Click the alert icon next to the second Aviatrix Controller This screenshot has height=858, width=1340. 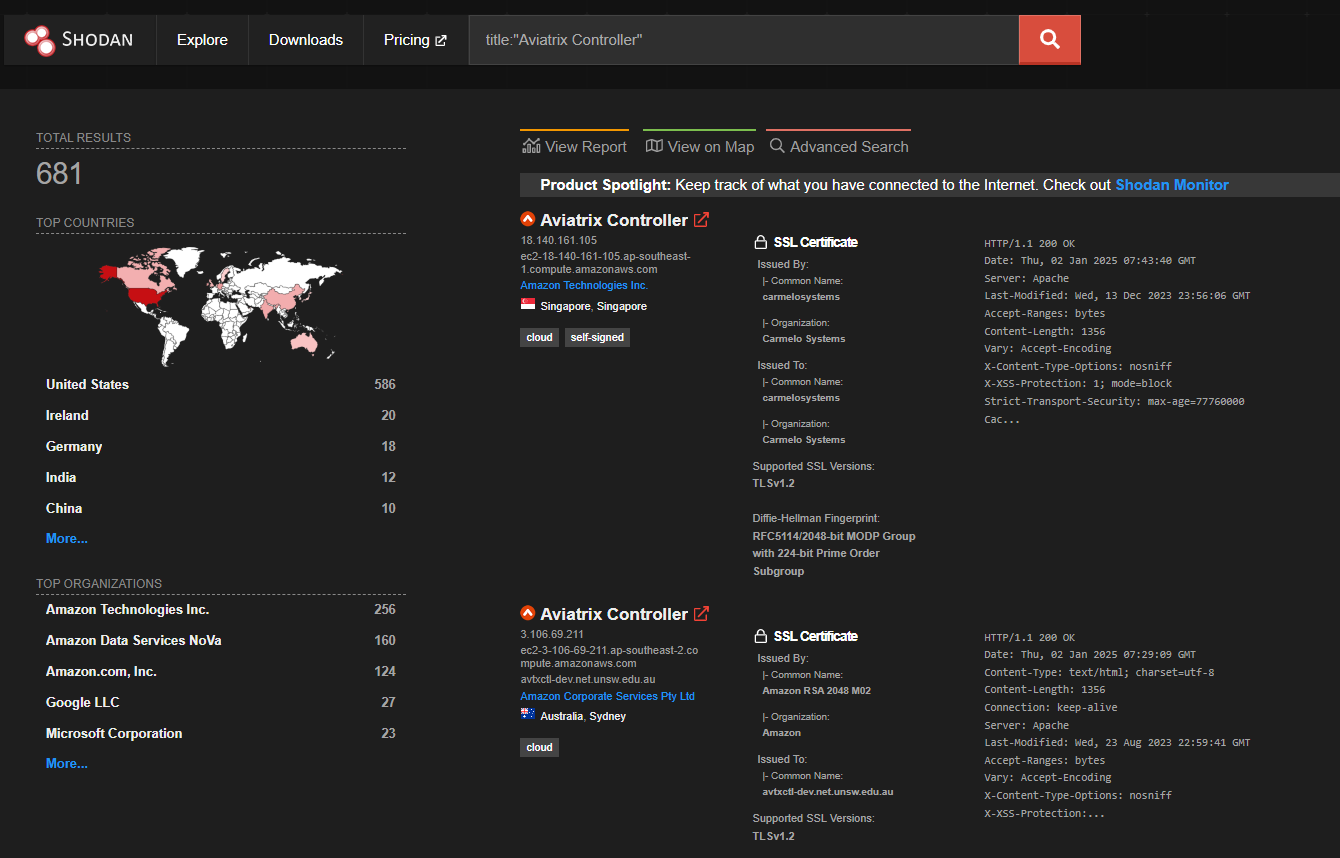click(527, 612)
